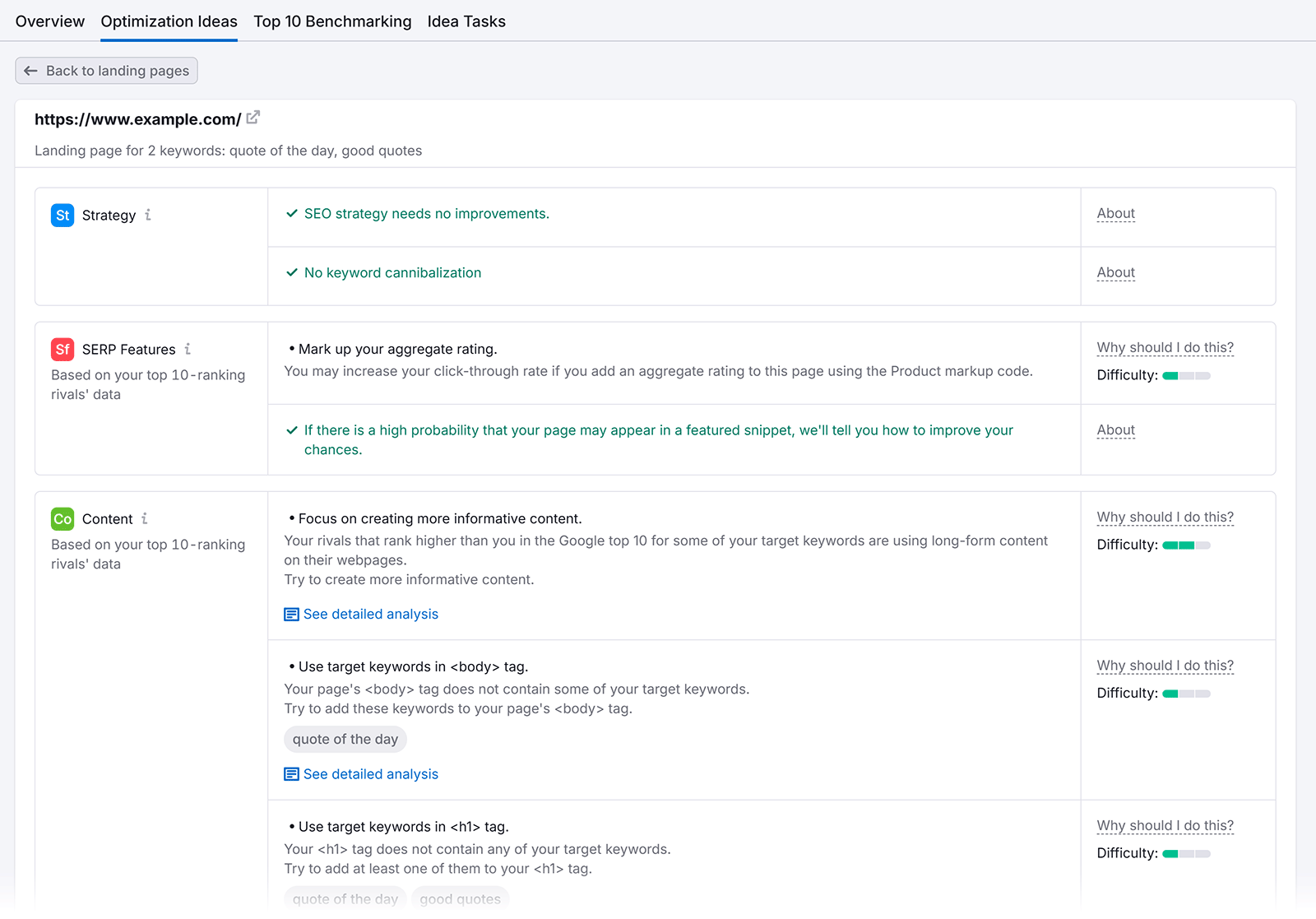Click Back to landing pages
The image size is (1316, 919).
(105, 71)
